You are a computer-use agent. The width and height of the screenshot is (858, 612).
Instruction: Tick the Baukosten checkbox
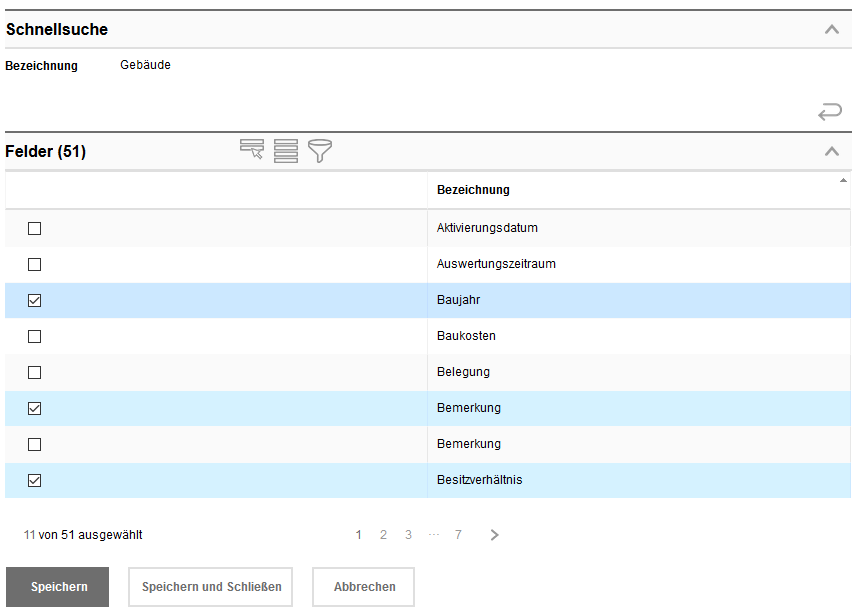point(35,336)
